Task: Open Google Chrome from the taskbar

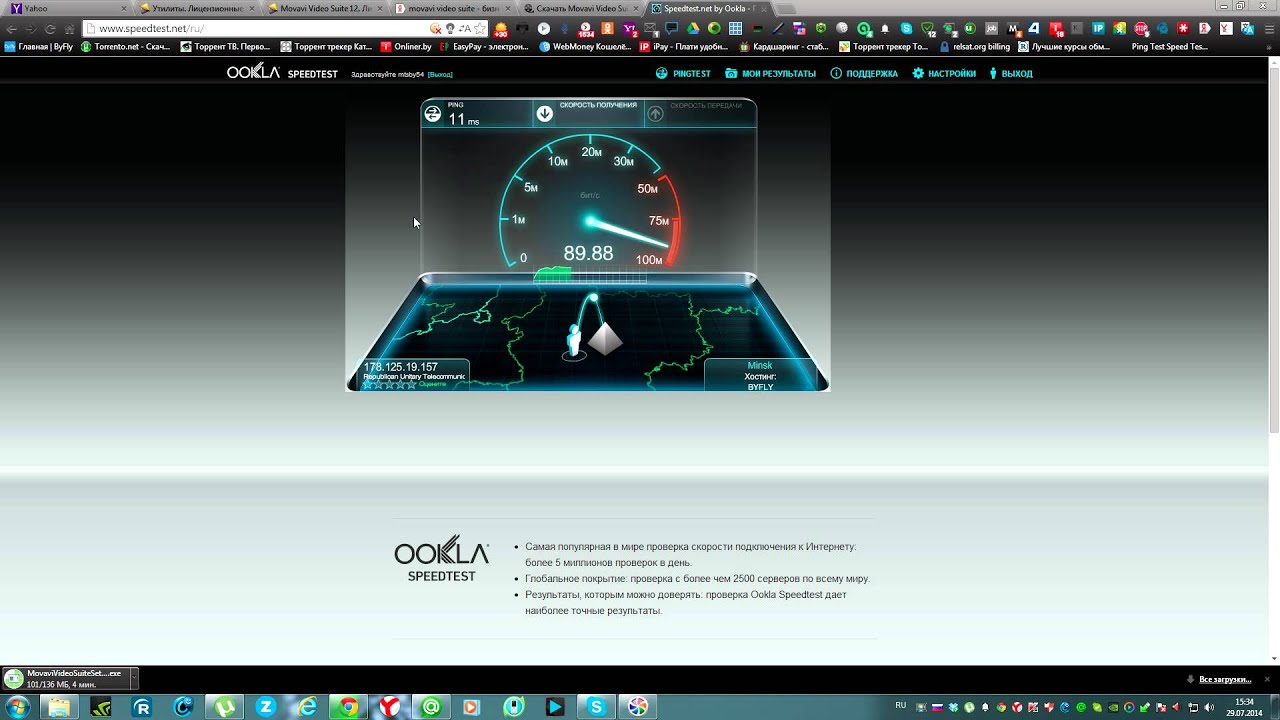Action: [x=348, y=707]
